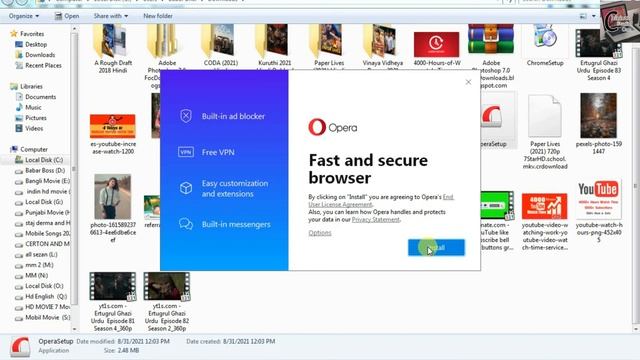
Task: Select the Kuruthi 2021 folder
Action: 275,45
